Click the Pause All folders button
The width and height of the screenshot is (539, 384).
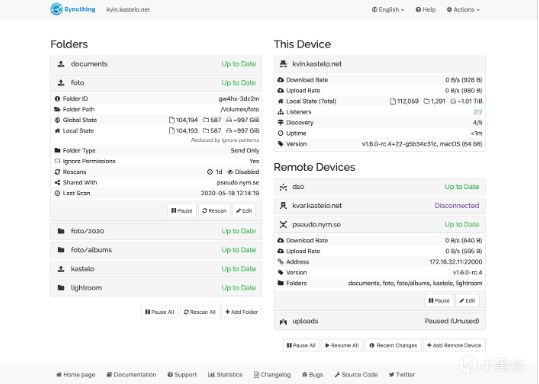click(x=160, y=312)
